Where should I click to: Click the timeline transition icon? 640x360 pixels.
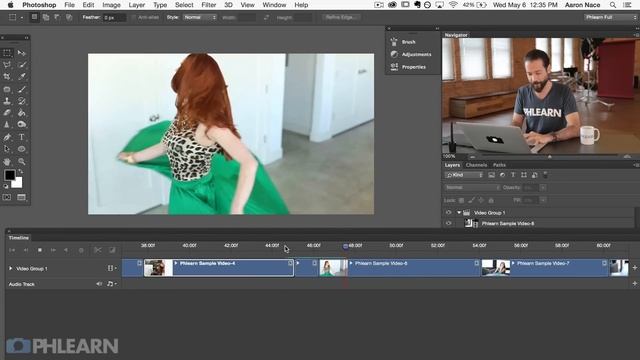pos(112,250)
